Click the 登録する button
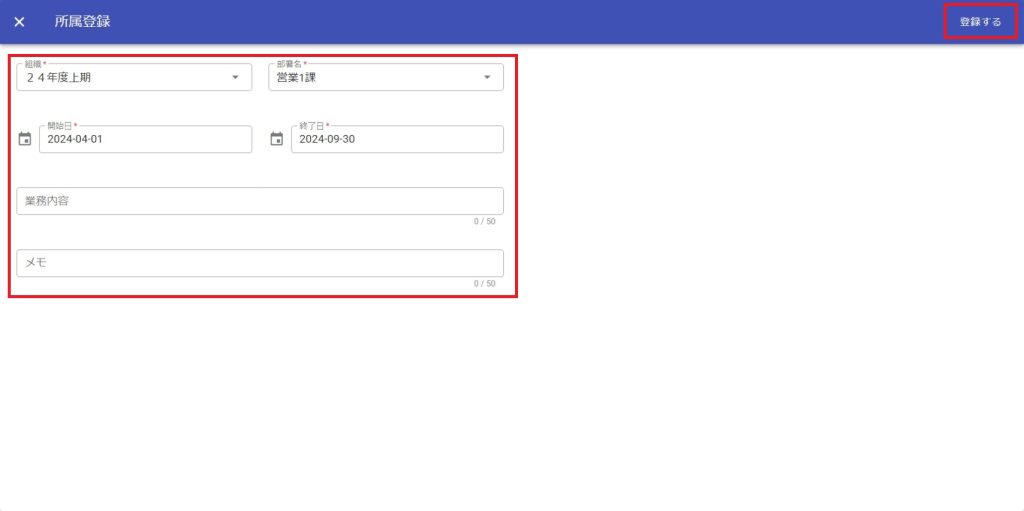The height and width of the screenshot is (511, 1024). pos(980,22)
